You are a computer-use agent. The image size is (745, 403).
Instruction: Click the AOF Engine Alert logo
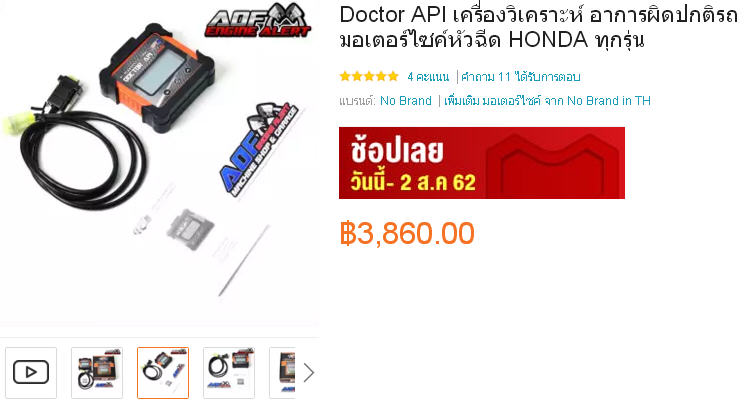(x=258, y=20)
